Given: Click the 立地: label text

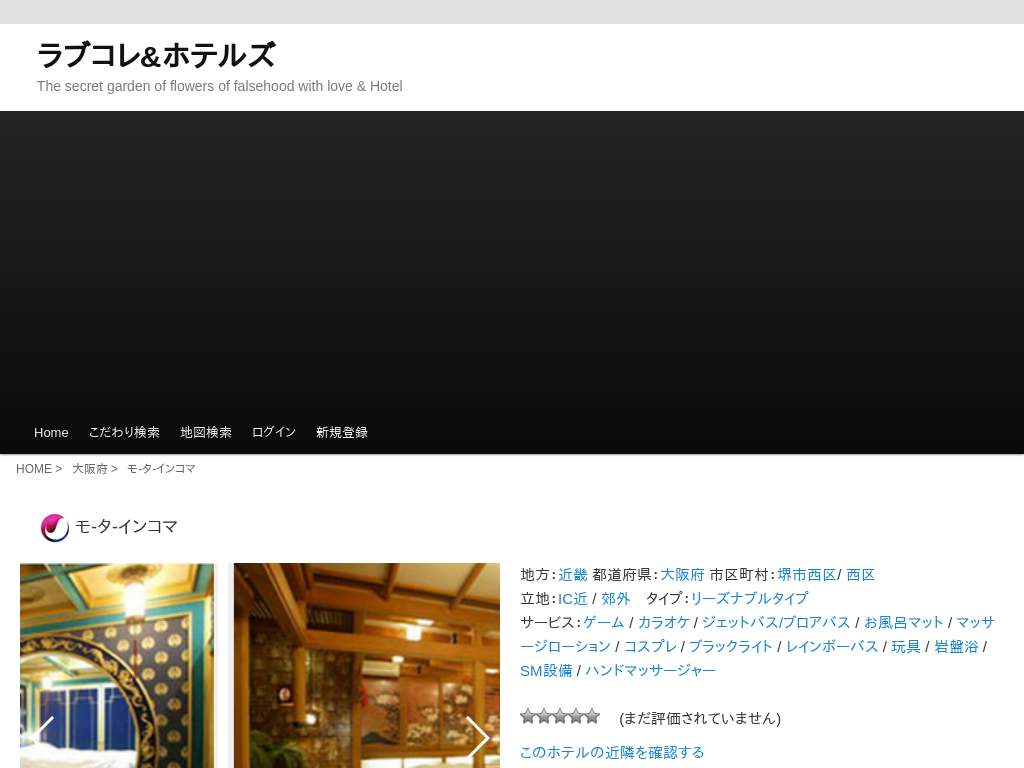Looking at the screenshot, I should [x=539, y=599].
